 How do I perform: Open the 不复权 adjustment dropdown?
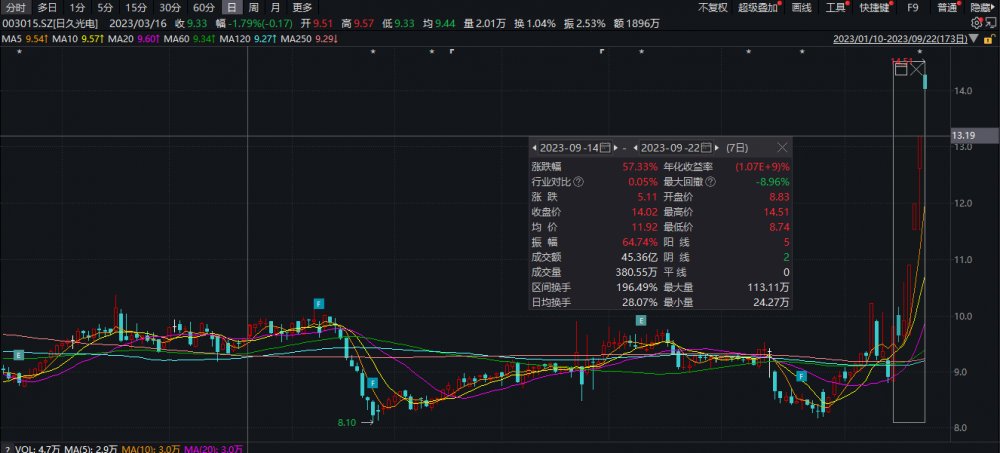[x=712, y=8]
